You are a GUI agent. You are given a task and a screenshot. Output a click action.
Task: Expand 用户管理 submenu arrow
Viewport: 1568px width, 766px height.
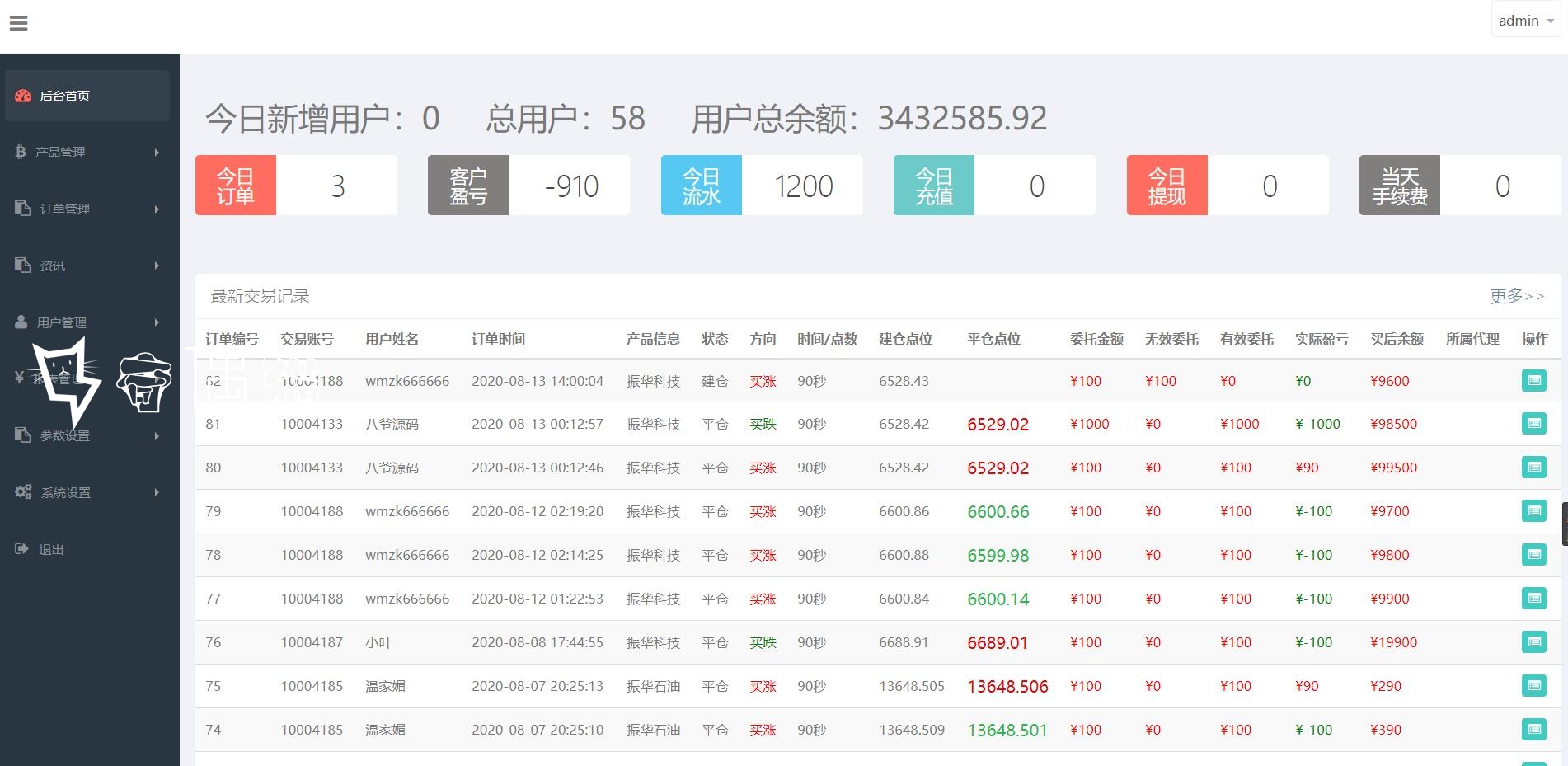click(157, 322)
